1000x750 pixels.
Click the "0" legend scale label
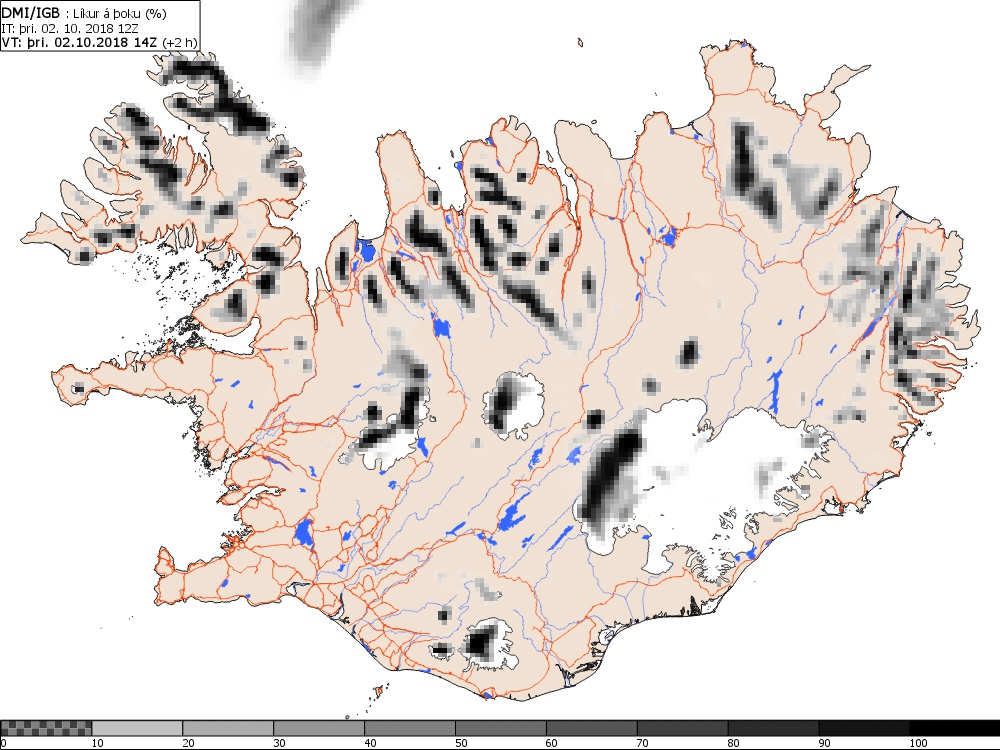click(x=3, y=743)
